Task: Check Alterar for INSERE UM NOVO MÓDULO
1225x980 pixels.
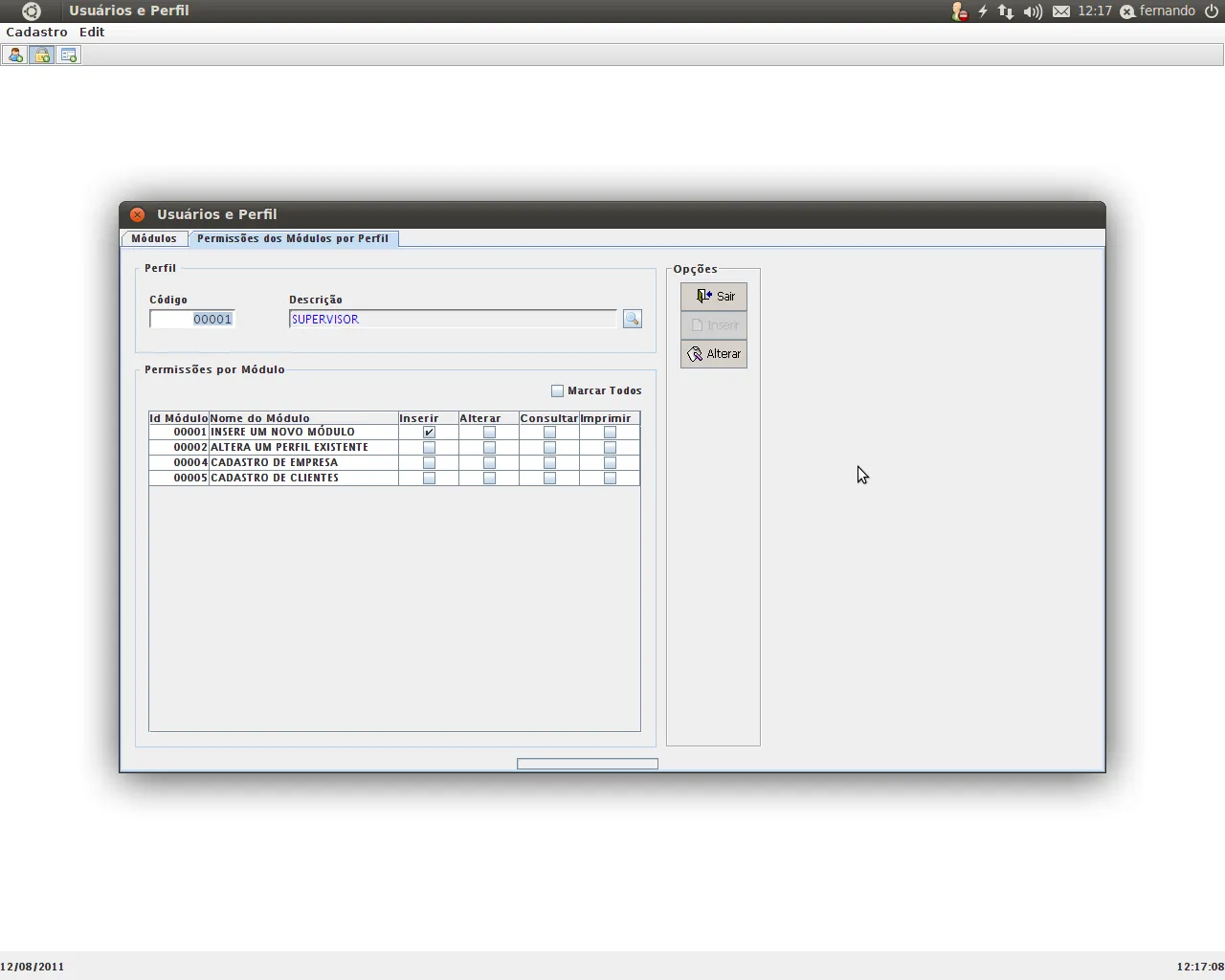Action: click(x=489, y=433)
